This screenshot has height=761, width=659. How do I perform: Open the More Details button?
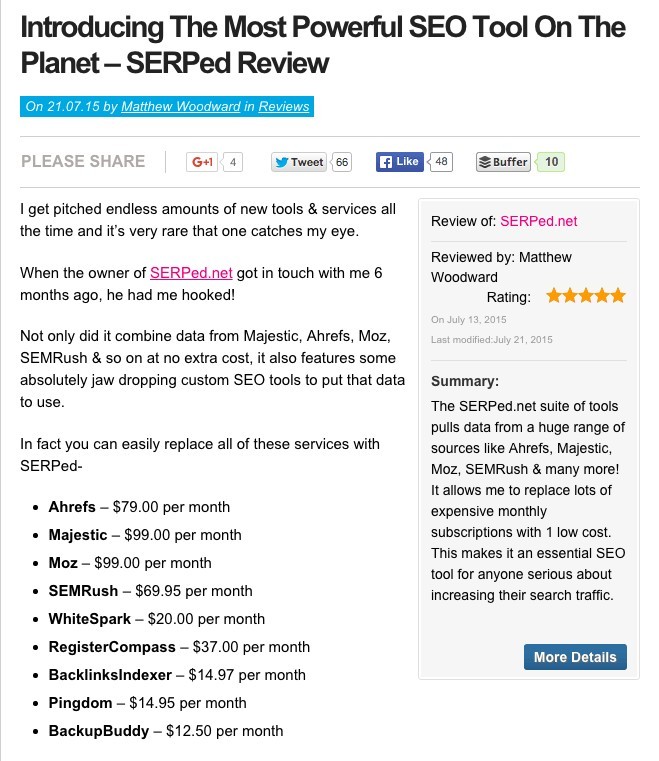[x=575, y=657]
